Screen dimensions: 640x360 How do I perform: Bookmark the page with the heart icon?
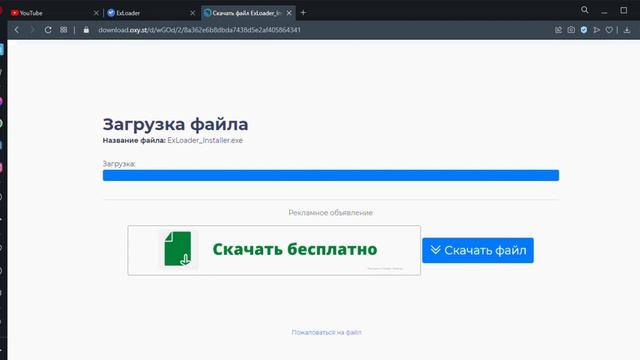pos(609,30)
